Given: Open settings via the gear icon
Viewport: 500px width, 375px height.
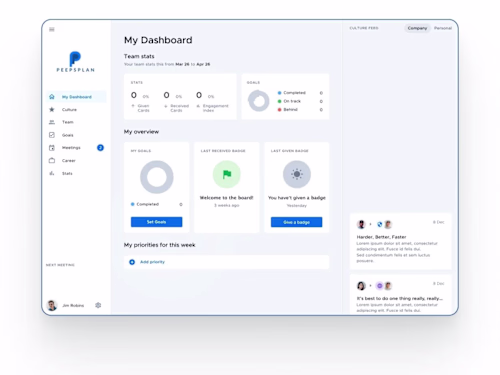Looking at the screenshot, I should click(x=98, y=305).
